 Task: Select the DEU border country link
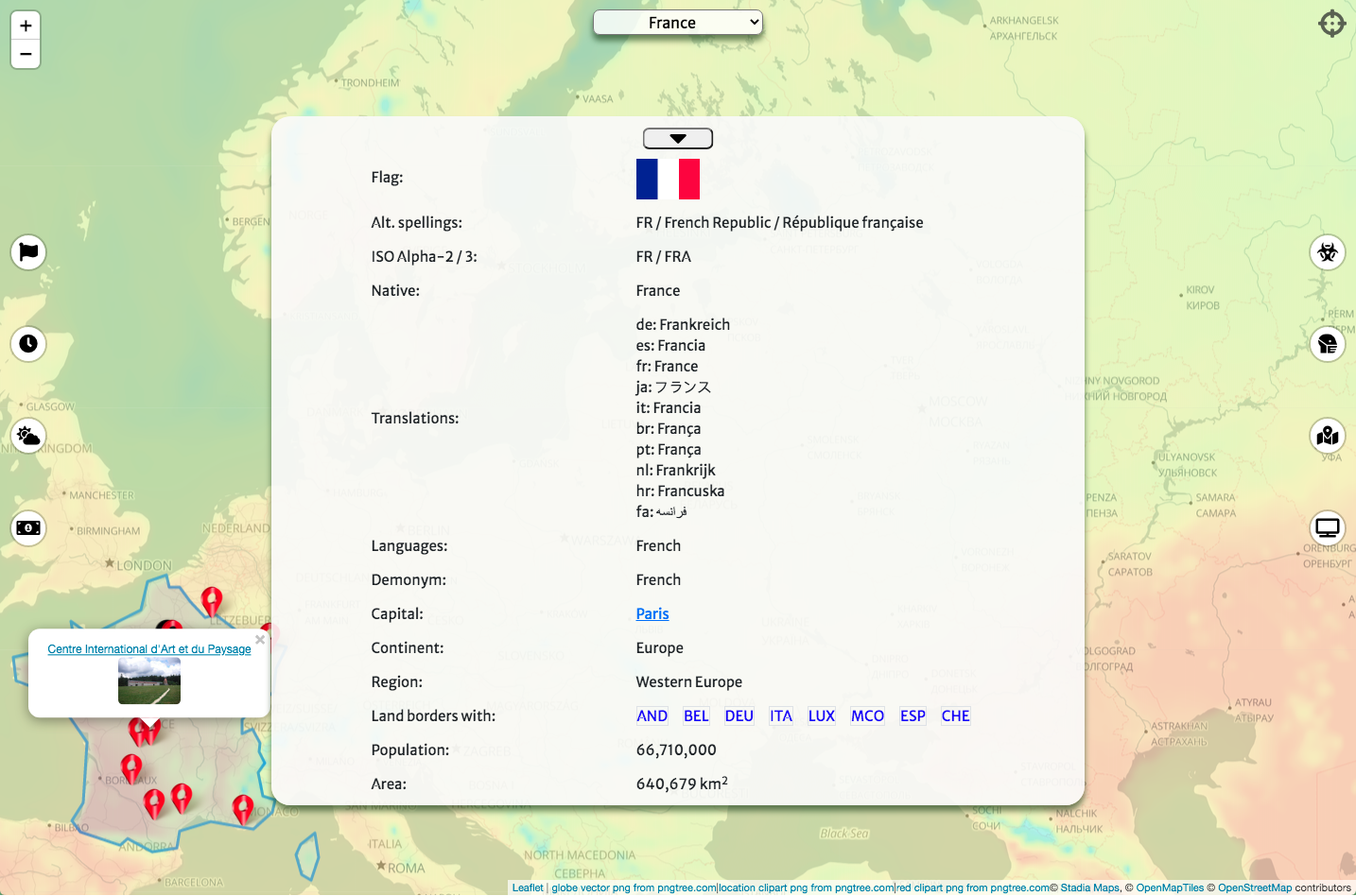coord(739,716)
